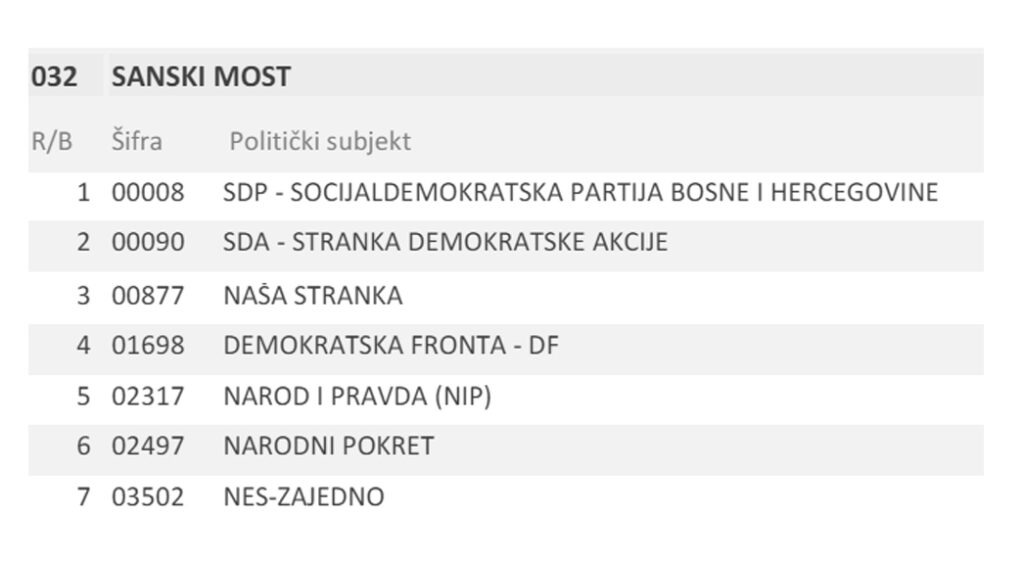Screen dimensions: 1024x563
Task: Select the NARODNI POKRET entry
Action: [329, 446]
